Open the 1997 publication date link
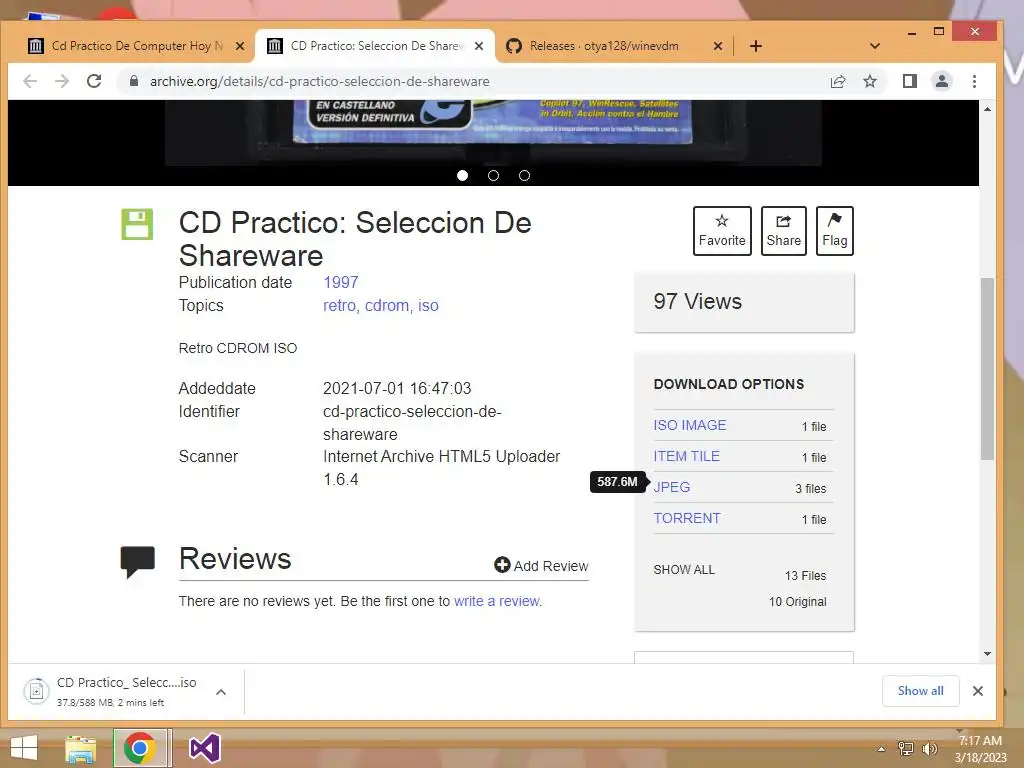Image resolution: width=1024 pixels, height=768 pixels. [x=340, y=282]
